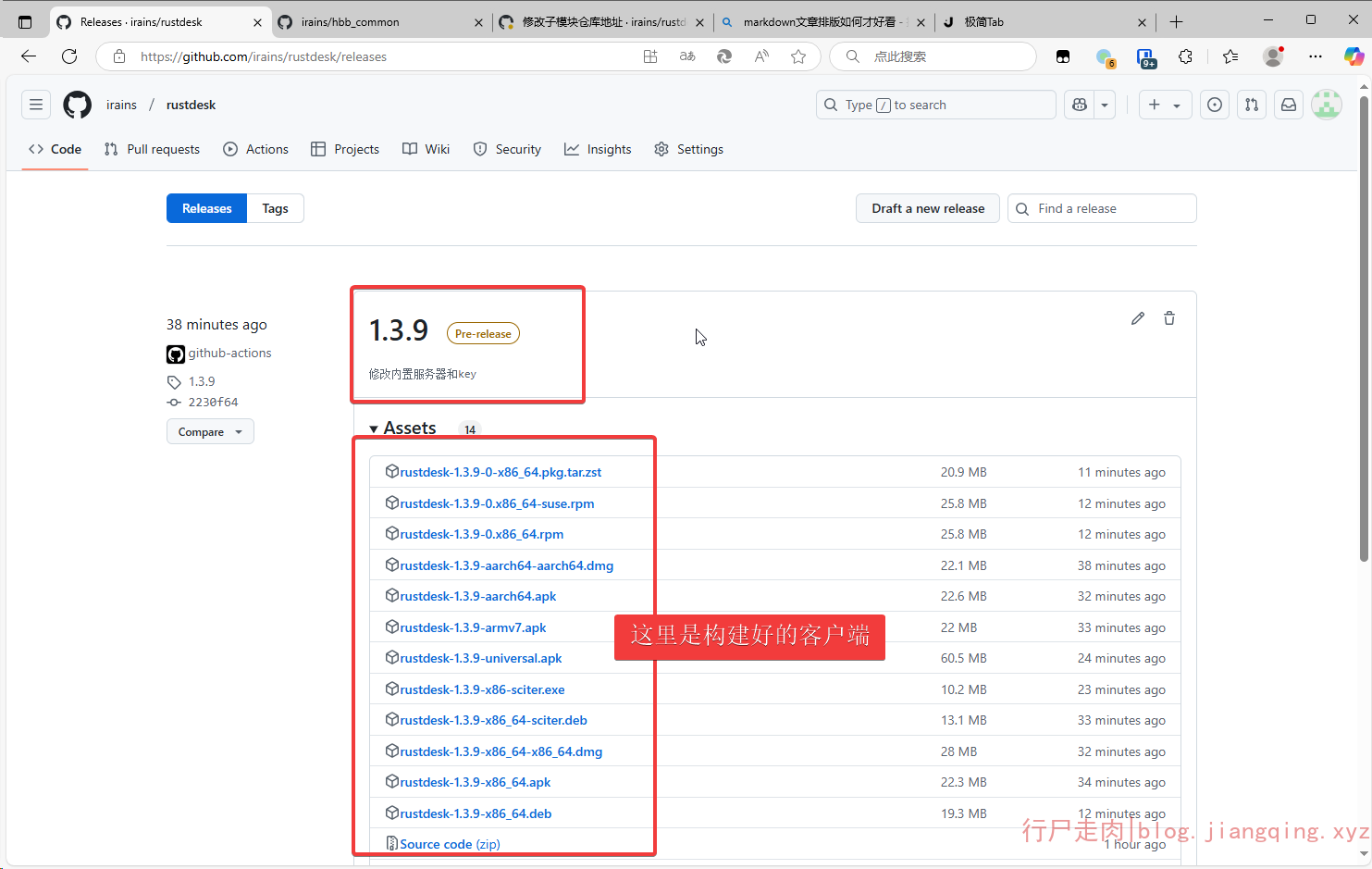Open the browser extensions puzzle icon
The height and width of the screenshot is (869, 1372).
[1185, 56]
